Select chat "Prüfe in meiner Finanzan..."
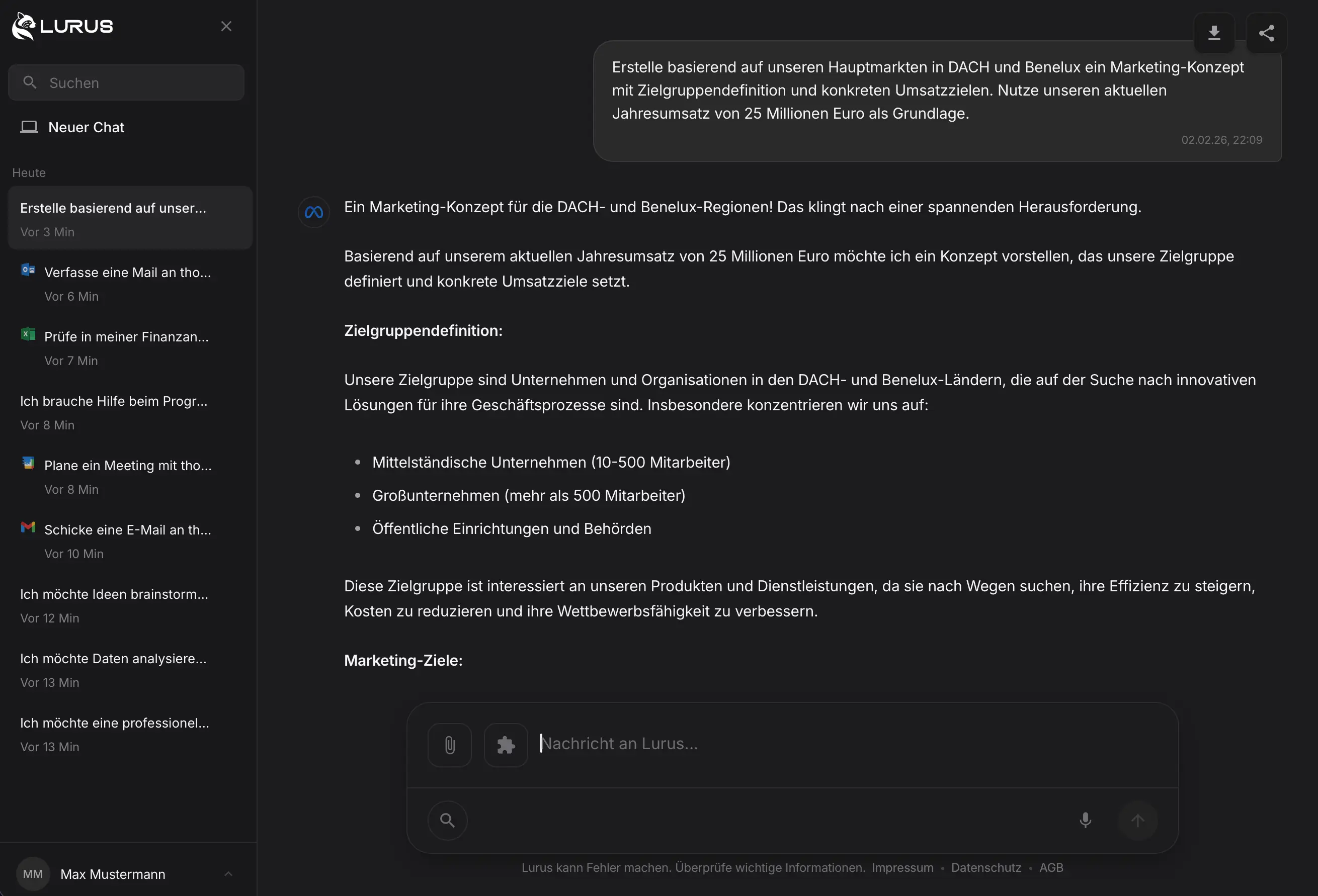This screenshot has width=1318, height=896. pos(126,337)
